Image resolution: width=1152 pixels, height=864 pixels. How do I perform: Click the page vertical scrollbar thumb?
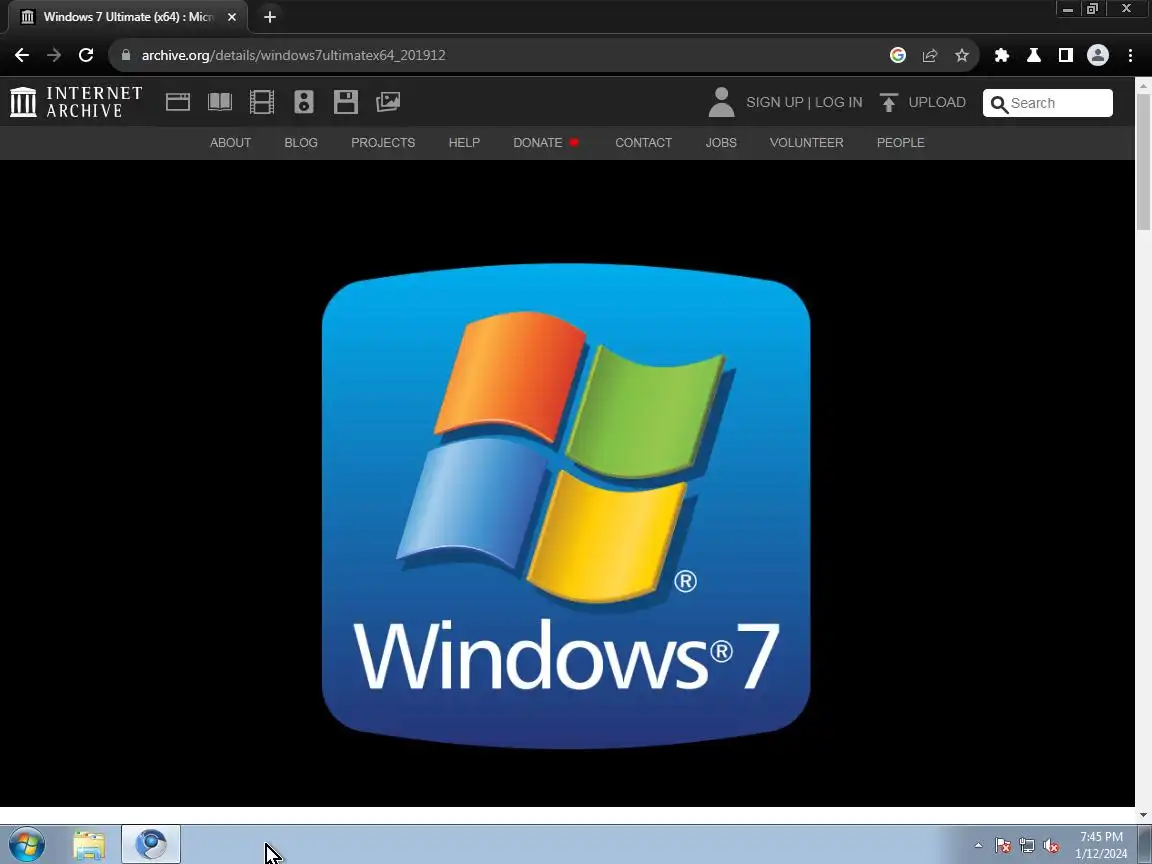[1143, 162]
